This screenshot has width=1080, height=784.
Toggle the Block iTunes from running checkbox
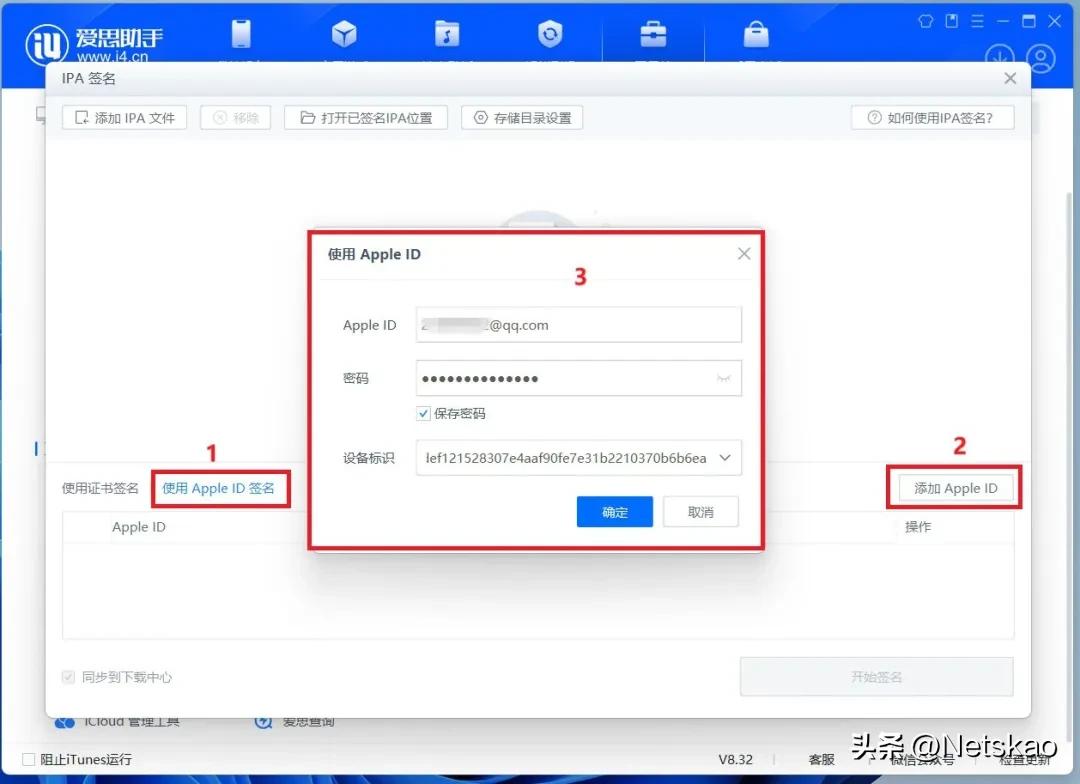[28, 759]
